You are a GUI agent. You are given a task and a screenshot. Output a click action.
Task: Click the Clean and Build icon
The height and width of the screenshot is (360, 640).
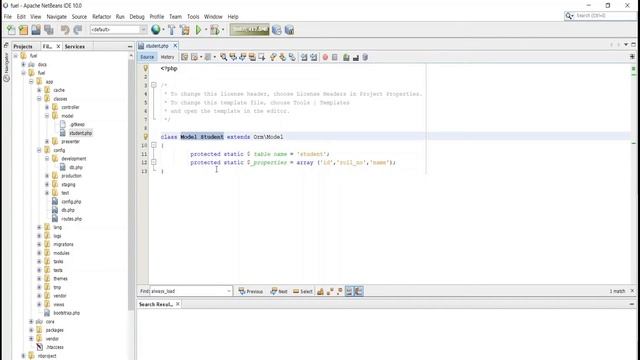point(185,30)
